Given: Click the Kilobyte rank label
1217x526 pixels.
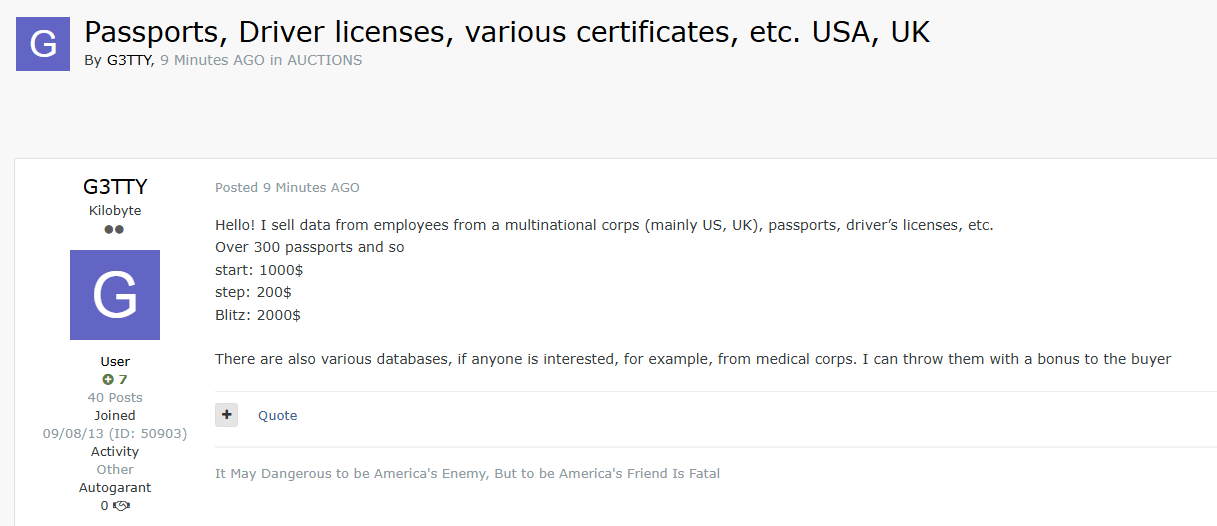Looking at the screenshot, I should 115,211.
